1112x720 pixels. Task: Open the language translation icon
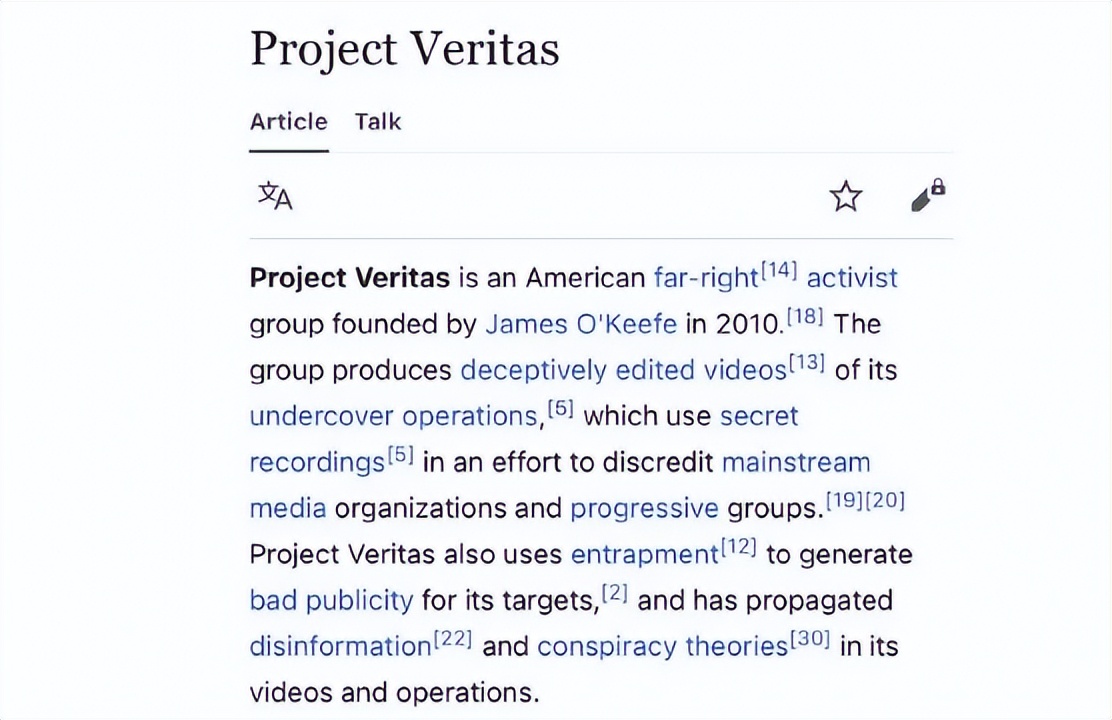click(x=275, y=196)
